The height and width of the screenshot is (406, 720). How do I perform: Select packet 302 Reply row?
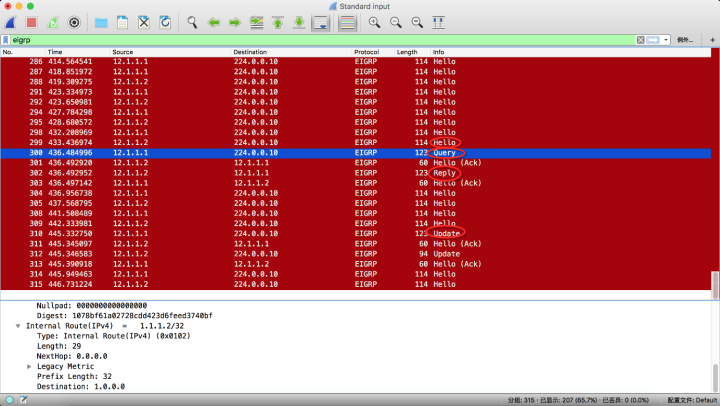pyautogui.click(x=356, y=173)
